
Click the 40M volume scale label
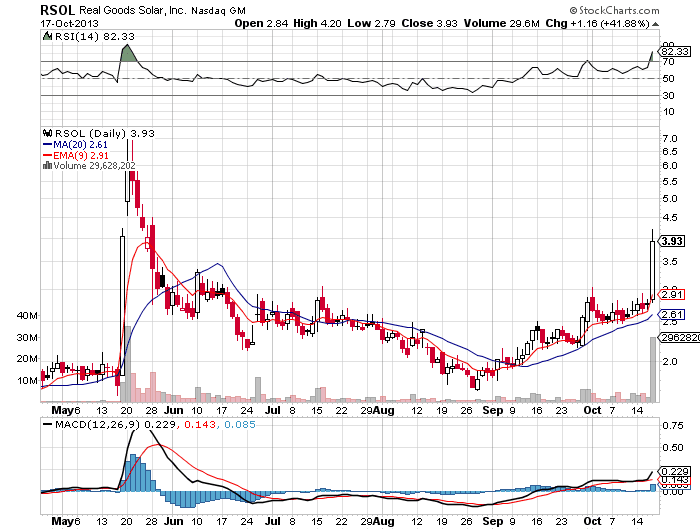click(x=27, y=316)
